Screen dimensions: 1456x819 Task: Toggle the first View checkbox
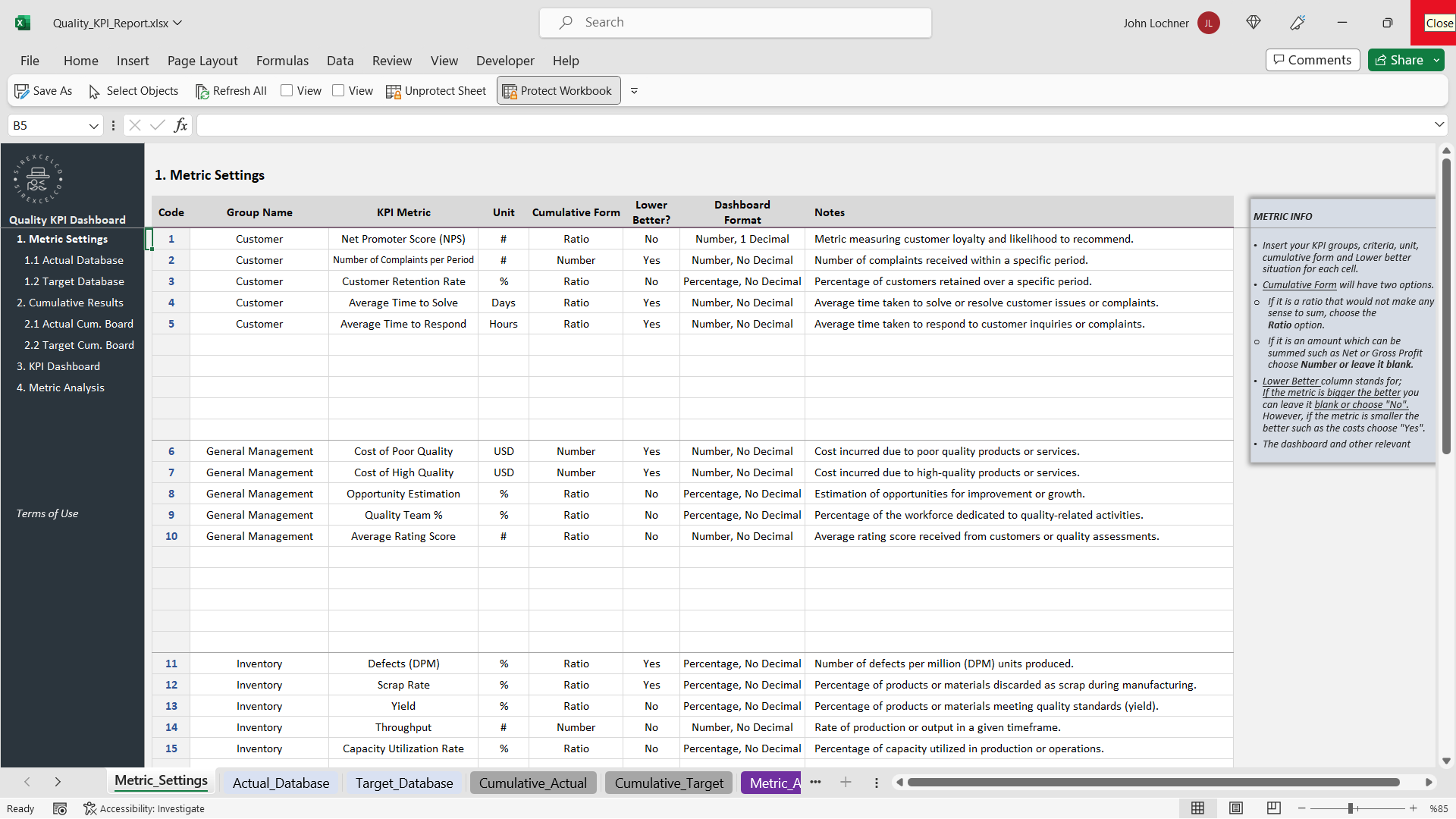[x=287, y=90]
